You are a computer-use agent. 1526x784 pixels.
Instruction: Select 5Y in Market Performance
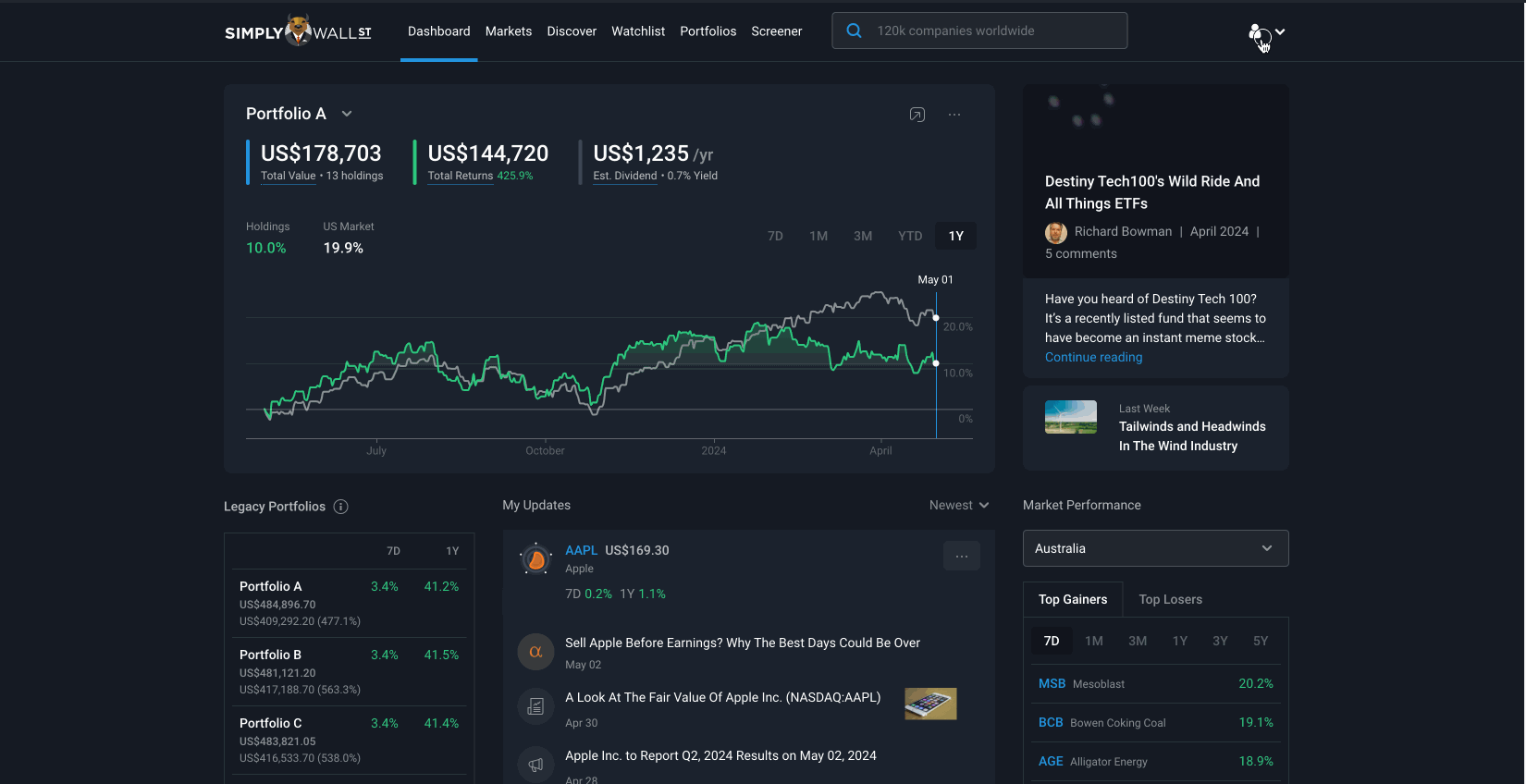(1261, 641)
